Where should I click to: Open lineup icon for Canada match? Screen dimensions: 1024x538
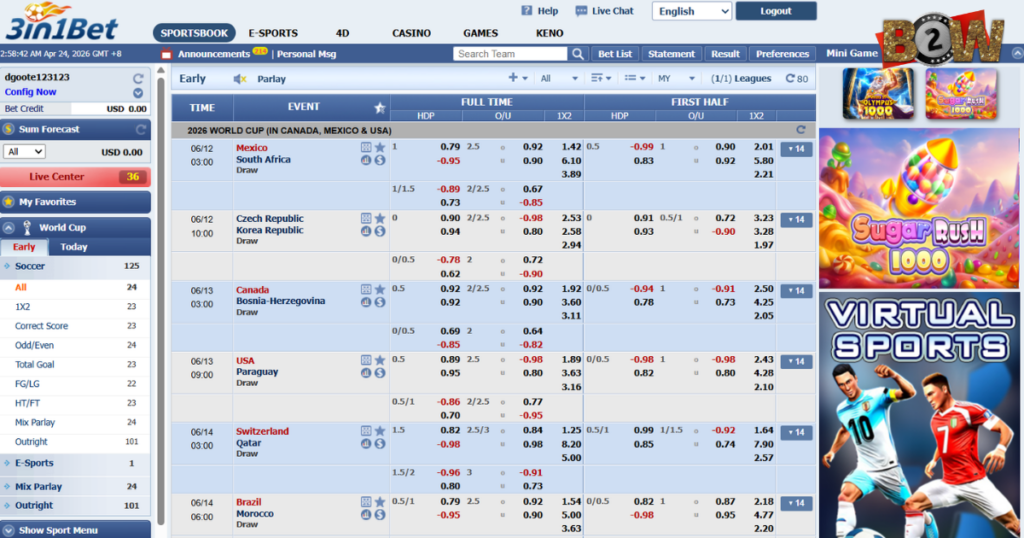click(366, 289)
